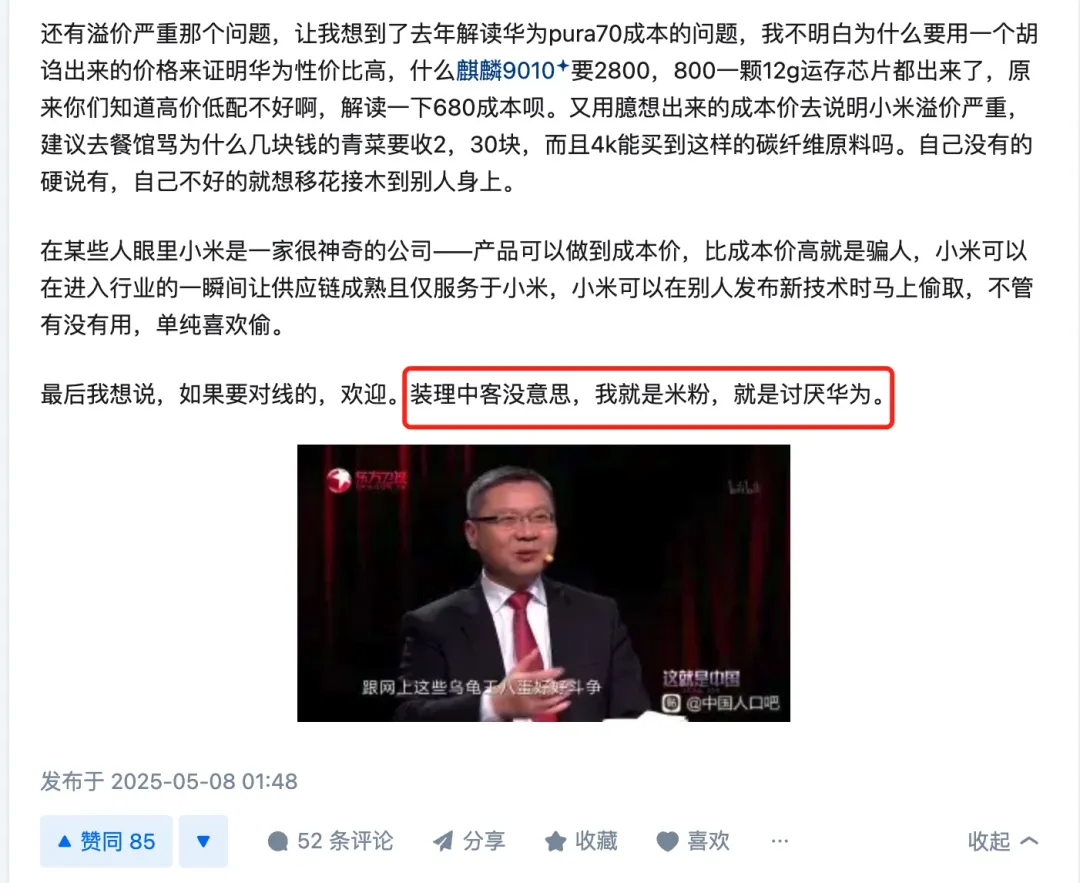Open the 52 条评论 comments
1080x883 pixels.
point(330,841)
